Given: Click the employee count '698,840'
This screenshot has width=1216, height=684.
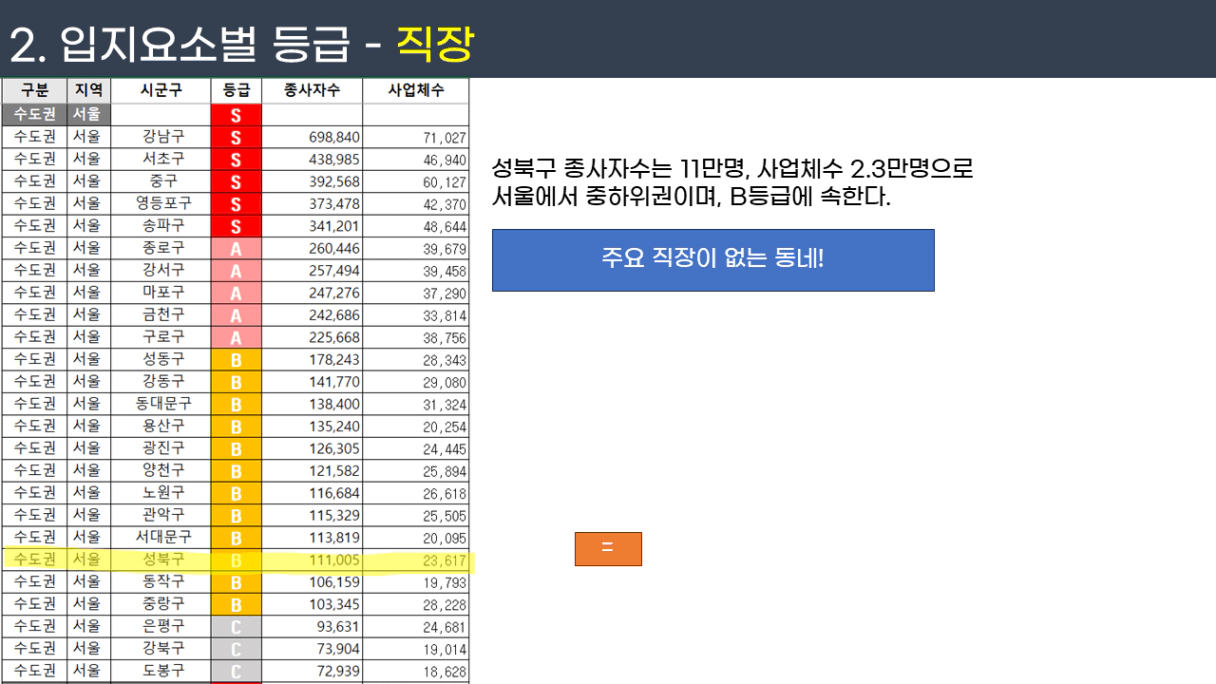Looking at the screenshot, I should (334, 137).
